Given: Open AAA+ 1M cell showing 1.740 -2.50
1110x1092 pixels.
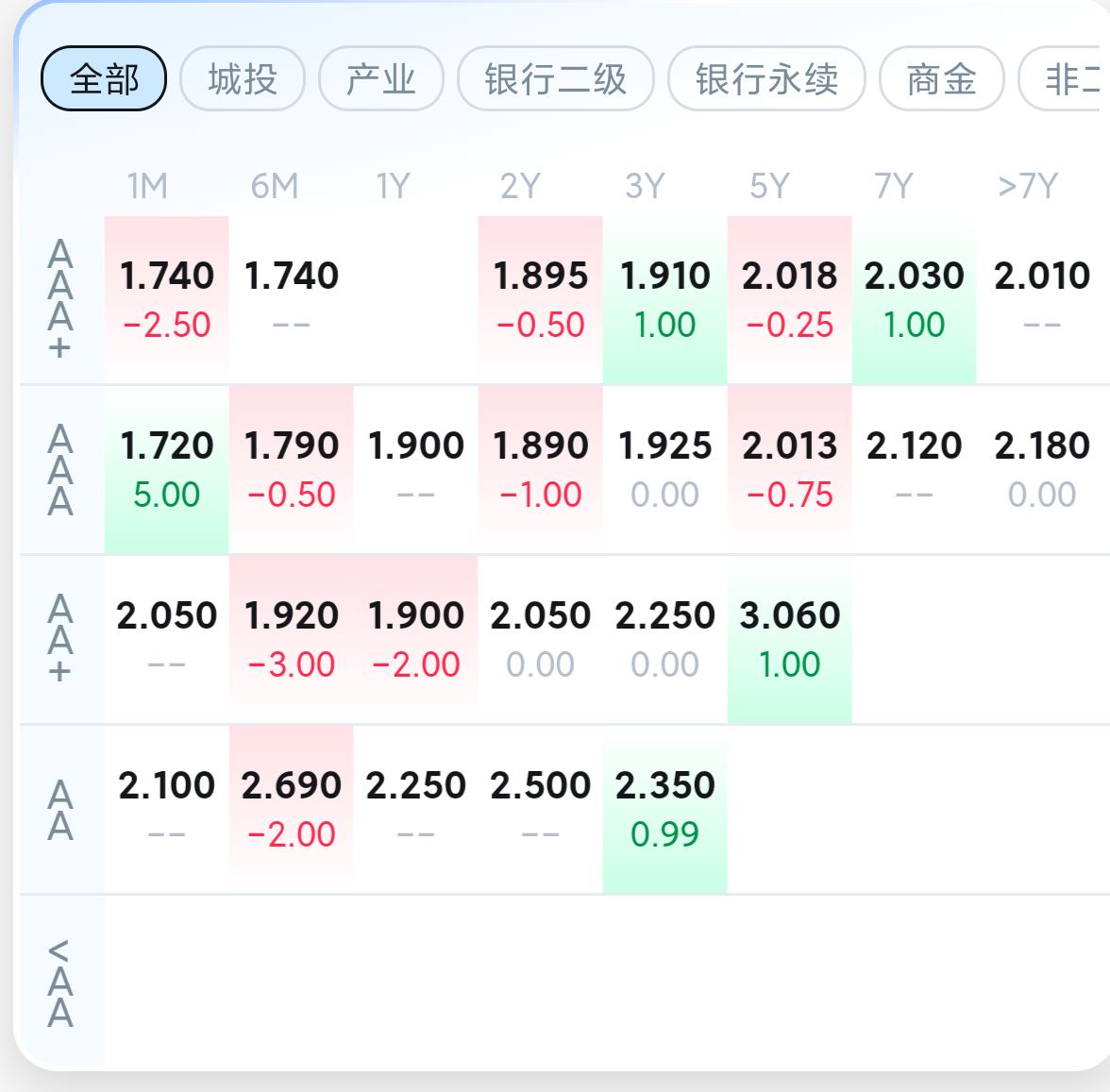Looking at the screenshot, I should click(166, 299).
